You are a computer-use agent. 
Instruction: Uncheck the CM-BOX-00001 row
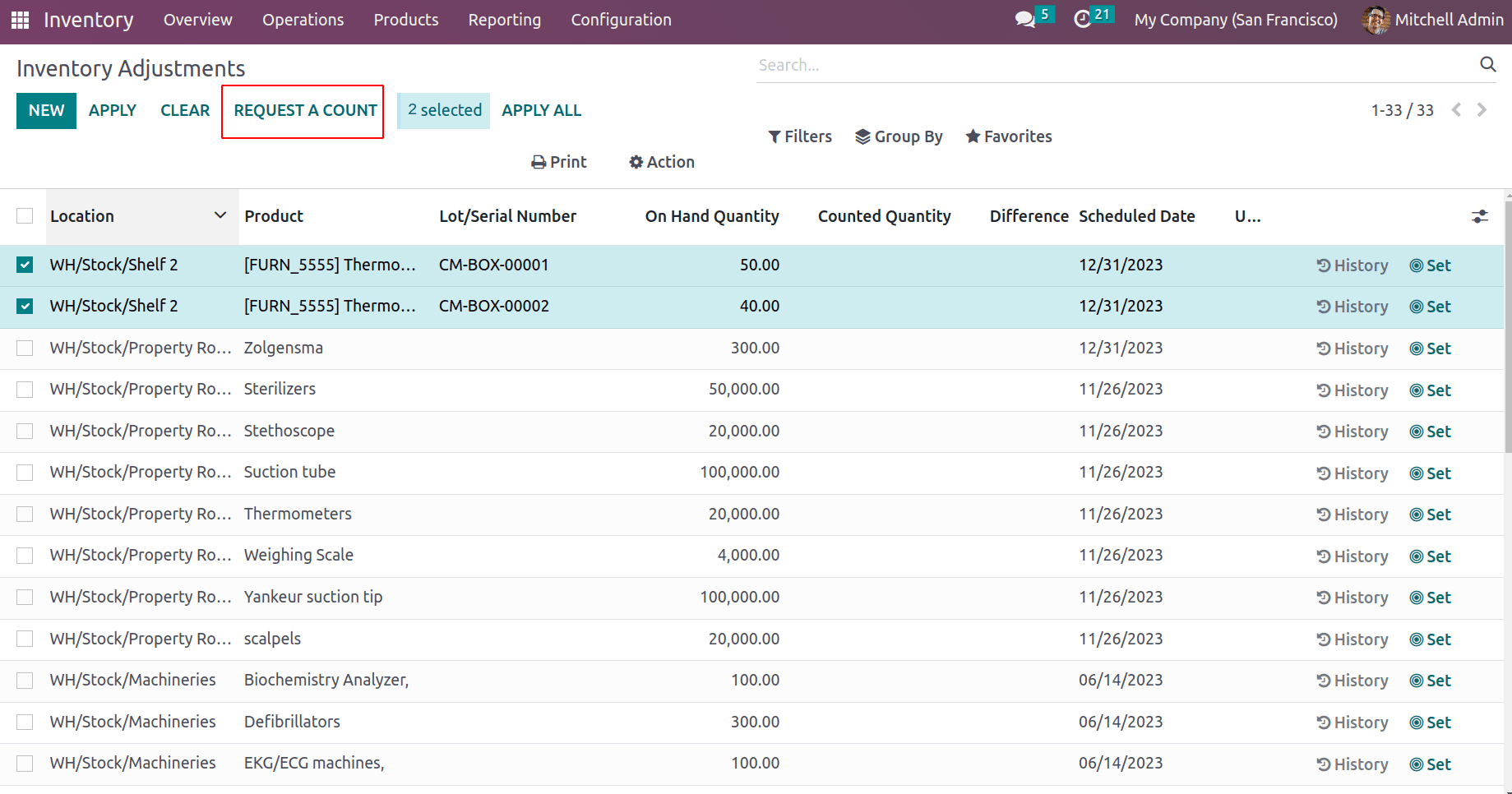(25, 265)
